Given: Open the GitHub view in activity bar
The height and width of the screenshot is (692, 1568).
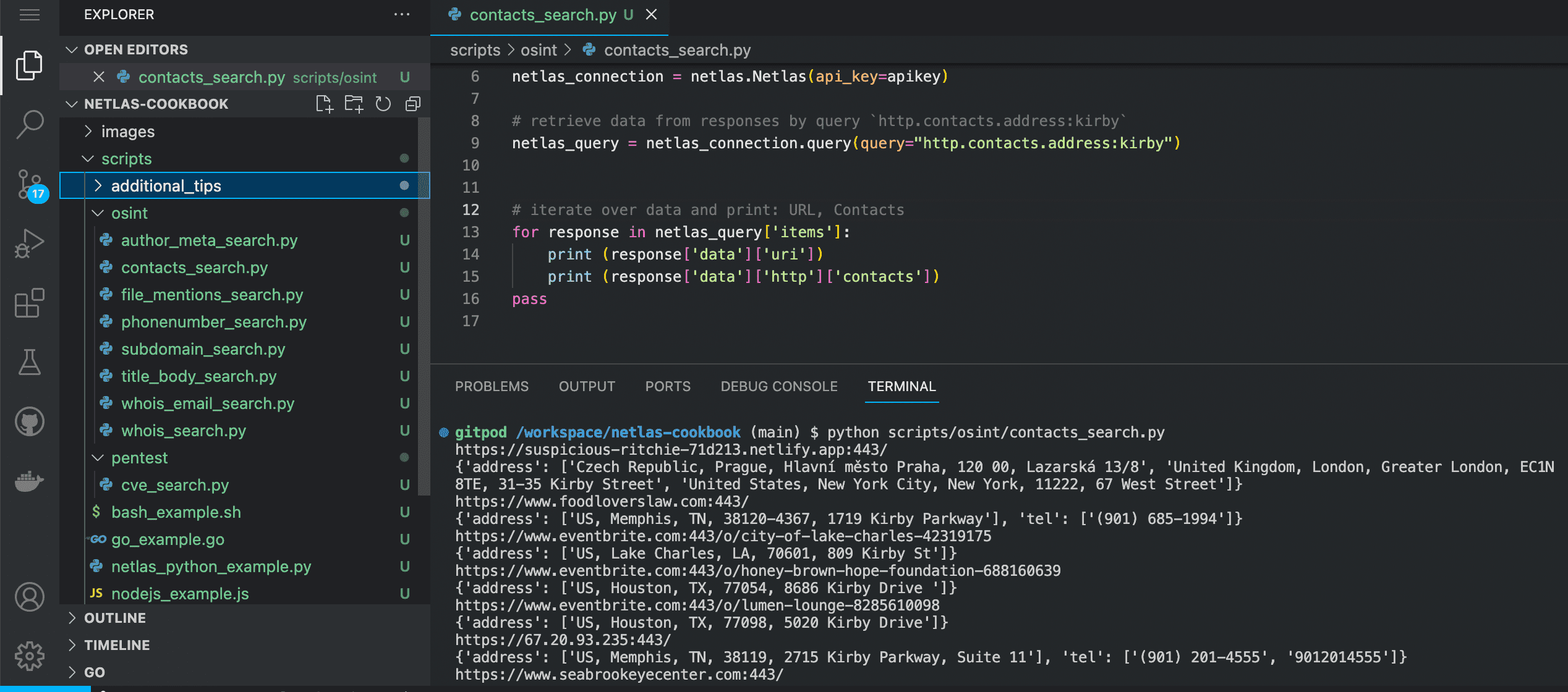Looking at the screenshot, I should pyautogui.click(x=29, y=422).
